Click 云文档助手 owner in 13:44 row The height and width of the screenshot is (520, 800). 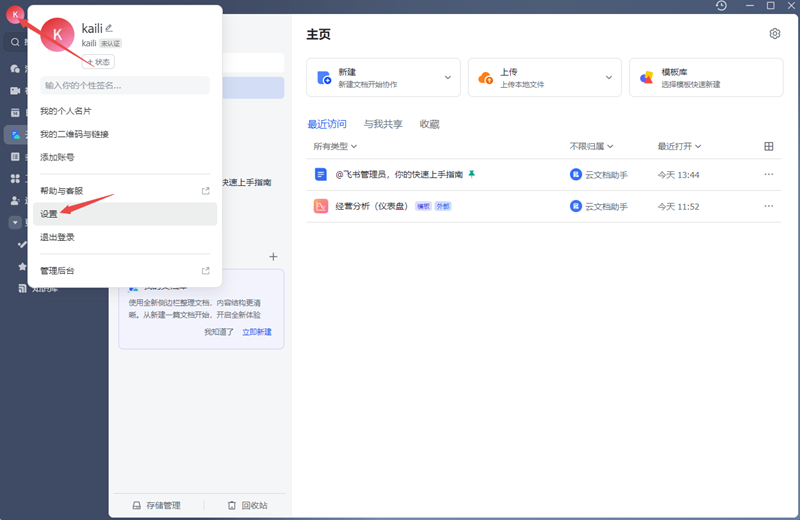pyautogui.click(x=599, y=175)
